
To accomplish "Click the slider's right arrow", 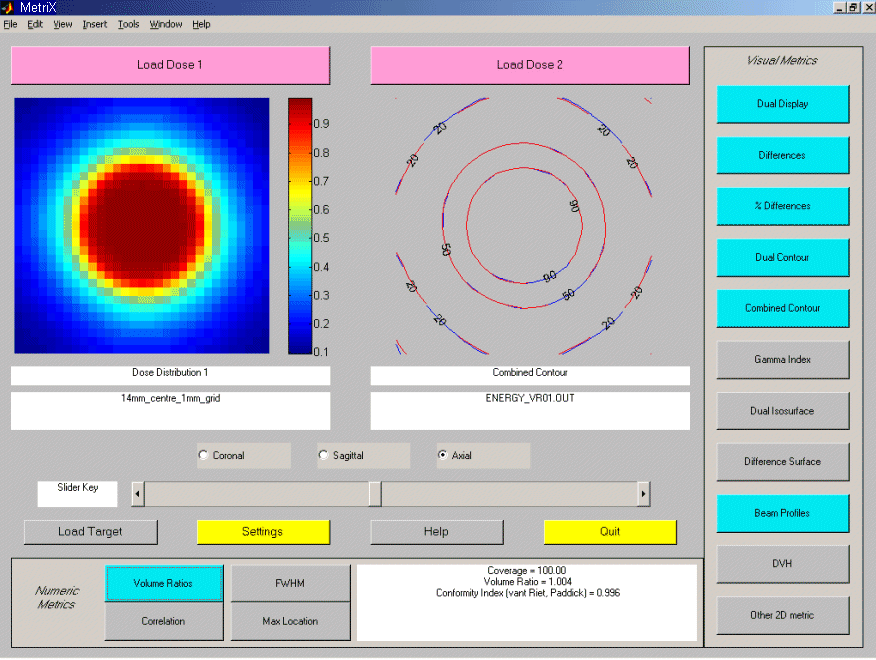I will pyautogui.click(x=643, y=494).
